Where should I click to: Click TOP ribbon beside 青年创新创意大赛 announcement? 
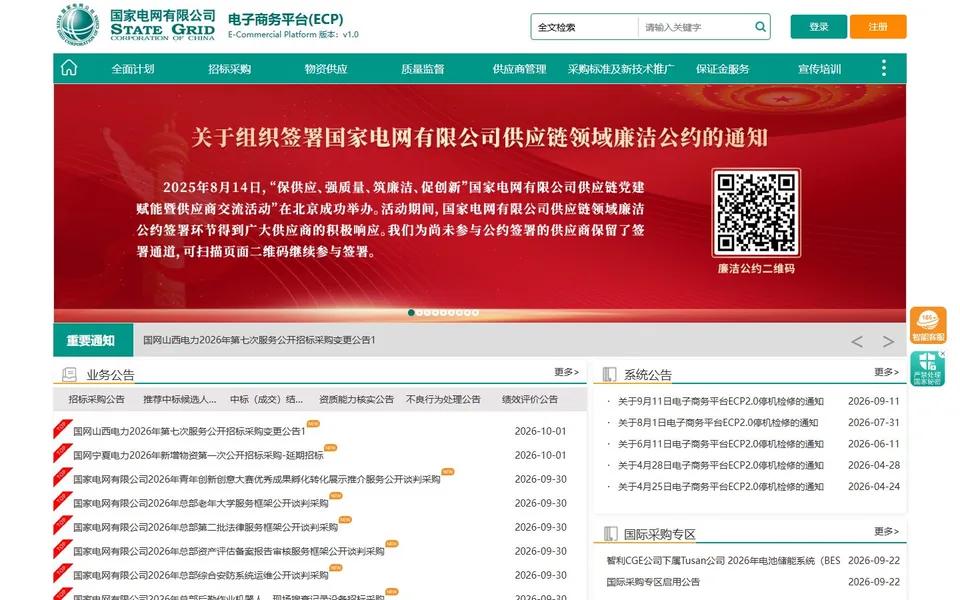(x=62, y=476)
